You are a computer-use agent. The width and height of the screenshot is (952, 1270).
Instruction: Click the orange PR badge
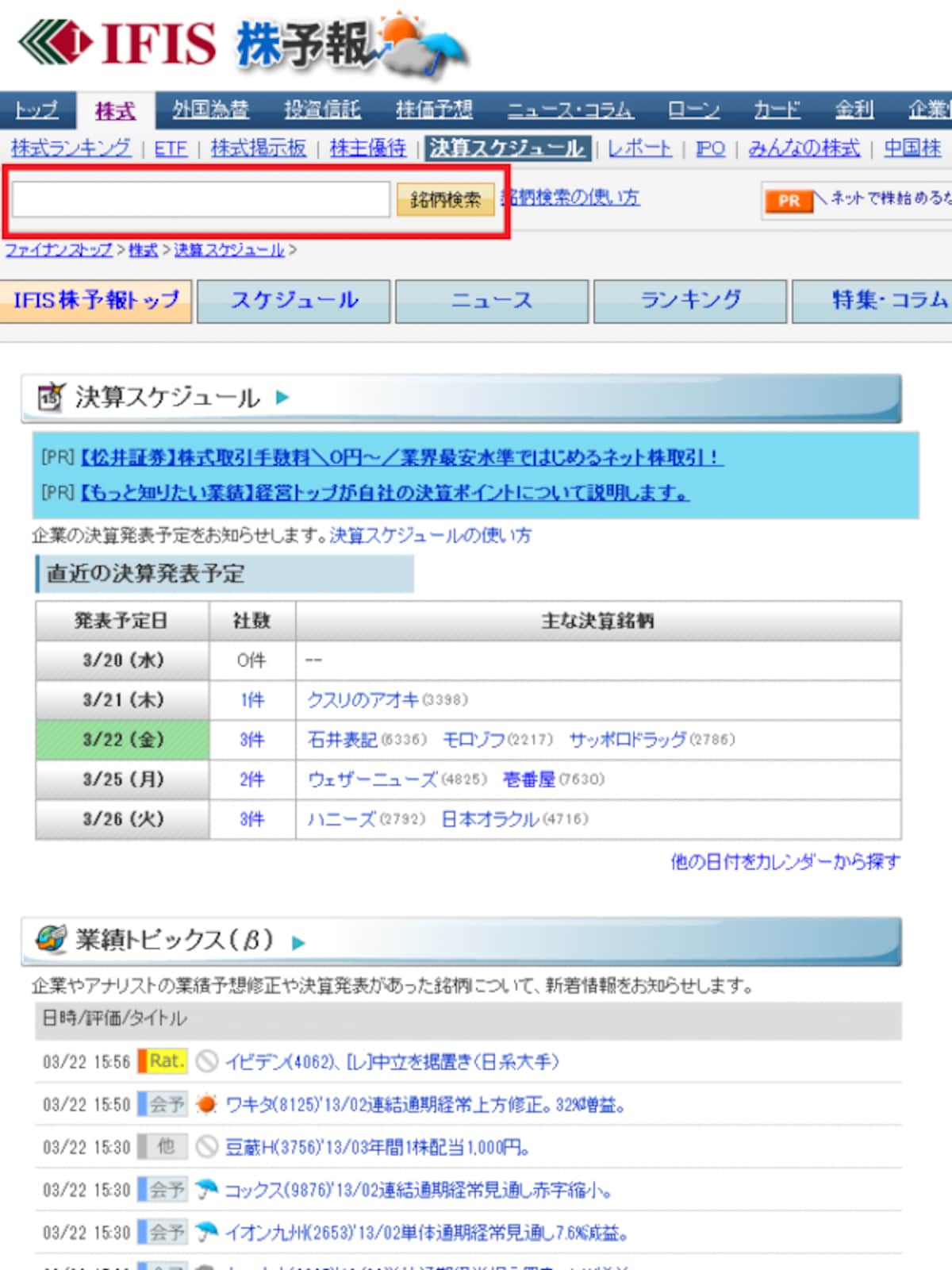pos(789,201)
